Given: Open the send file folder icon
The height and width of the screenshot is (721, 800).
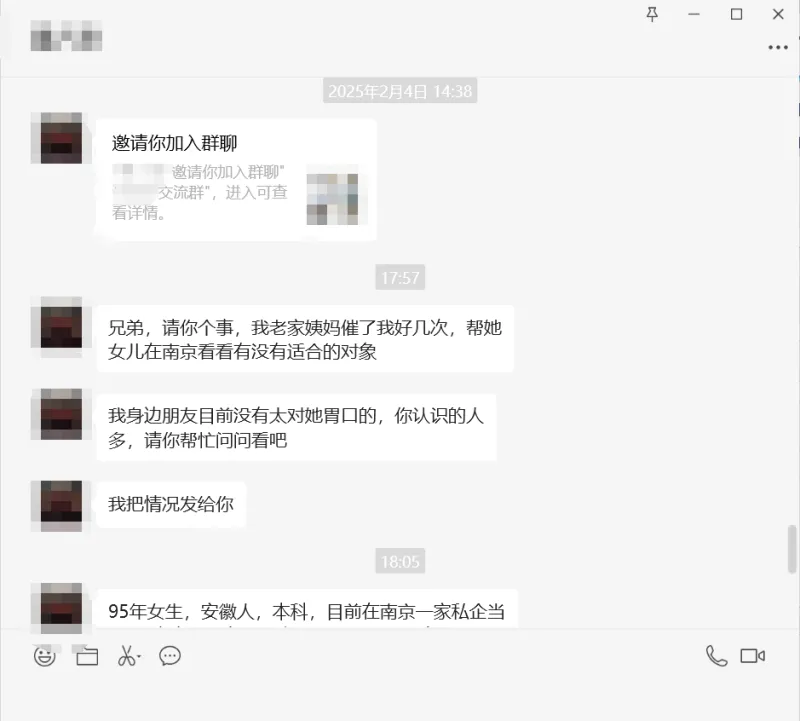Looking at the screenshot, I should (87, 656).
